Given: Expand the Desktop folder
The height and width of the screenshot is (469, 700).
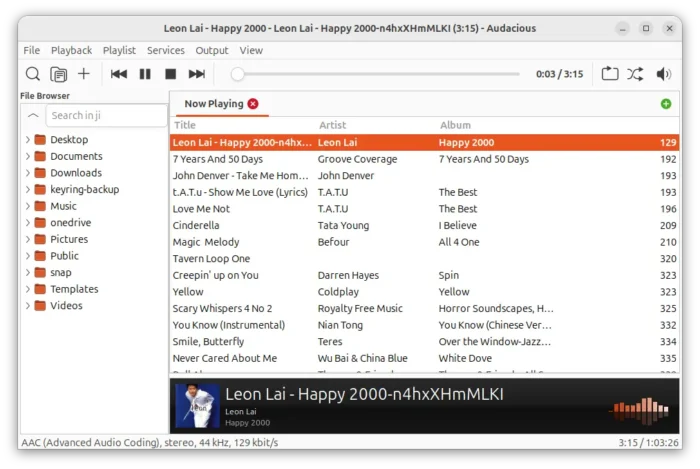Looking at the screenshot, I should [x=28, y=140].
